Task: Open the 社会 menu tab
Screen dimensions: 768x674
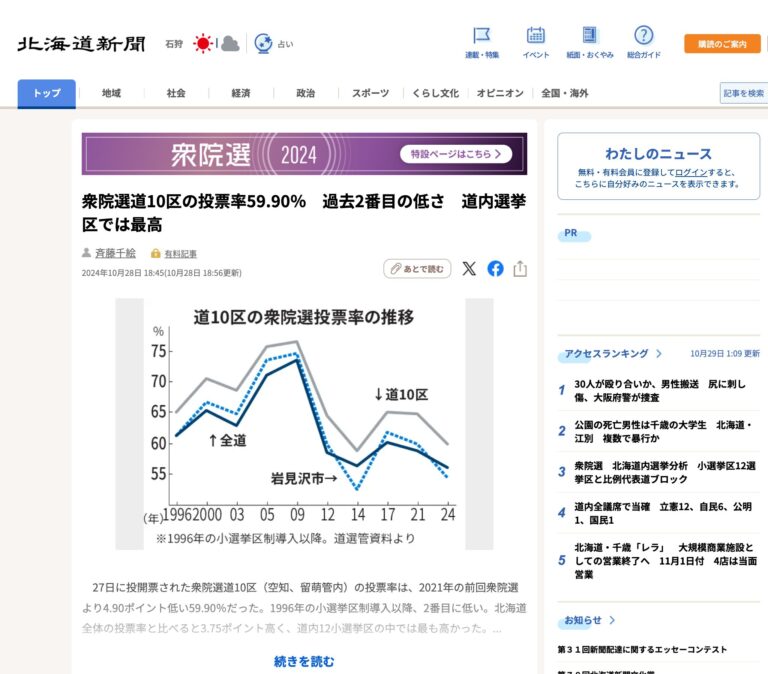Action: [x=176, y=93]
